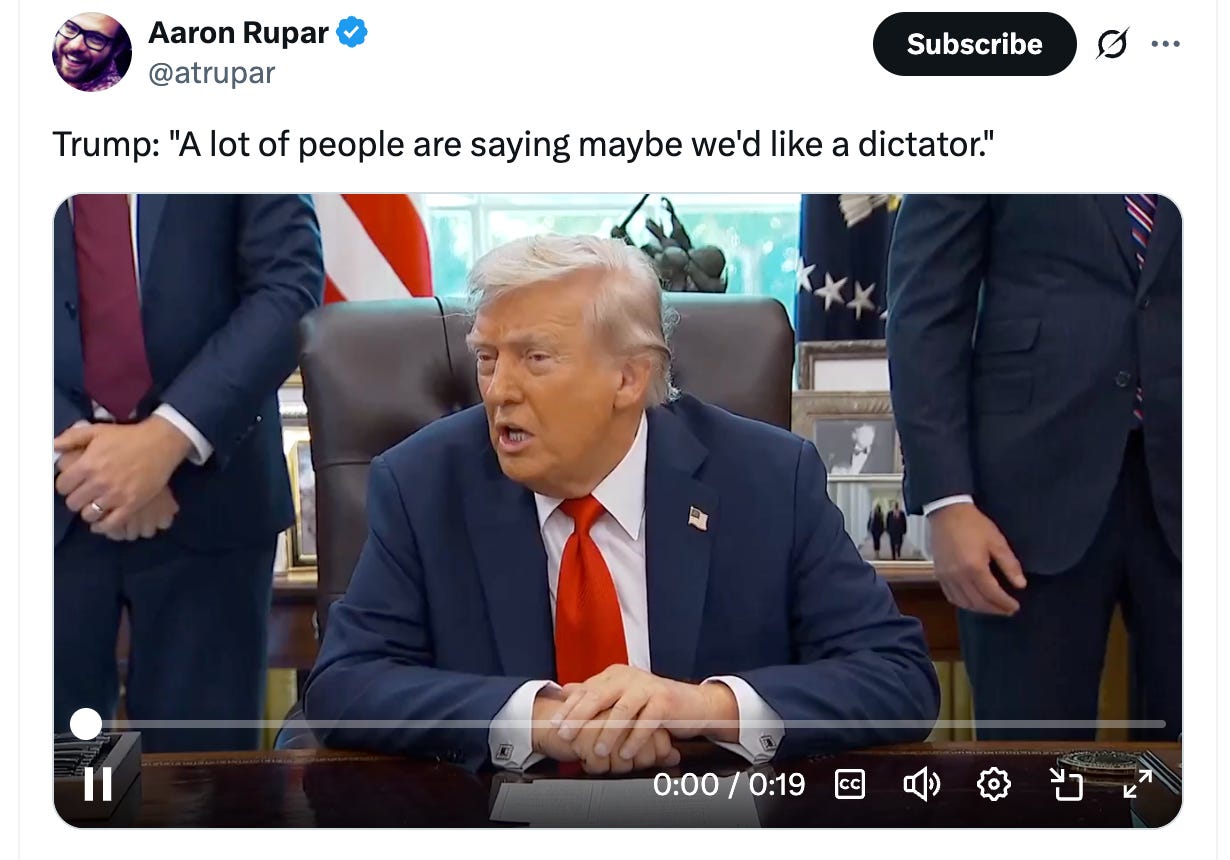The width and height of the screenshot is (1230, 860).
Task: Open the @atrupar handle link
Action: click(211, 73)
